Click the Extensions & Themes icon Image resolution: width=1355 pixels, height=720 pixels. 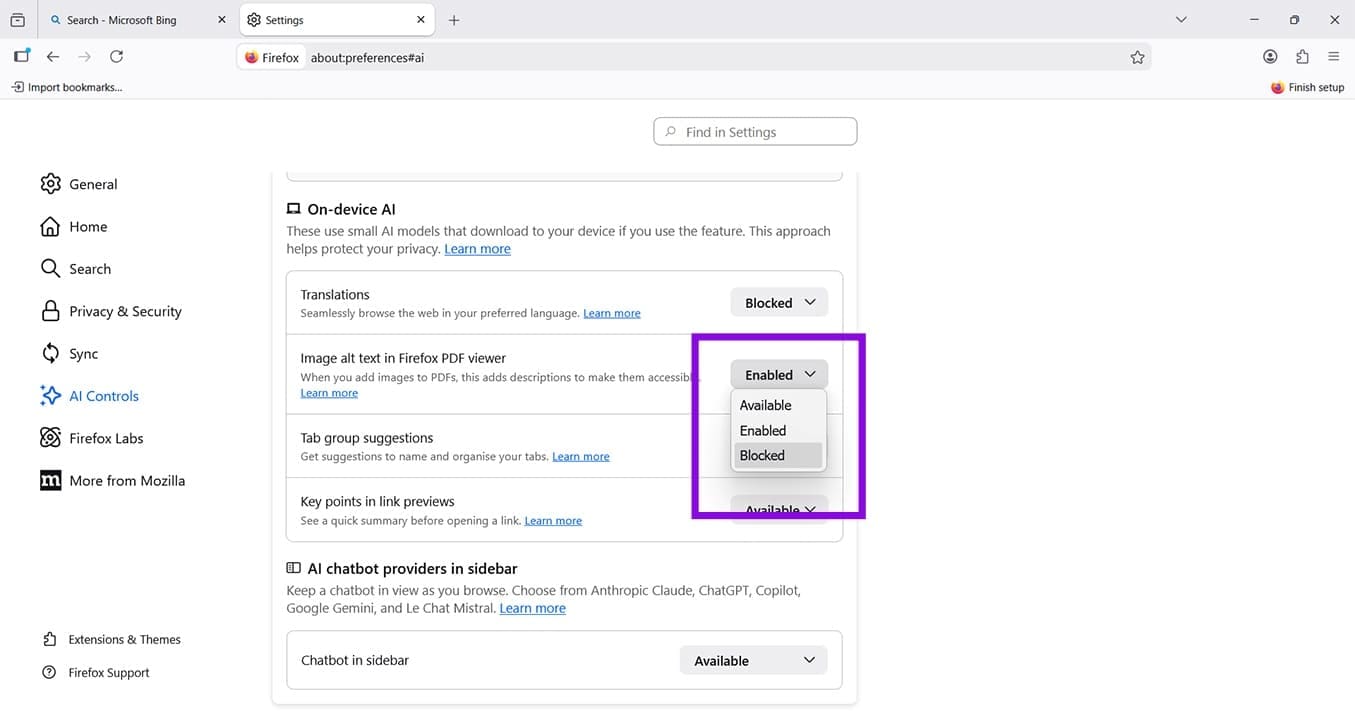(50, 640)
